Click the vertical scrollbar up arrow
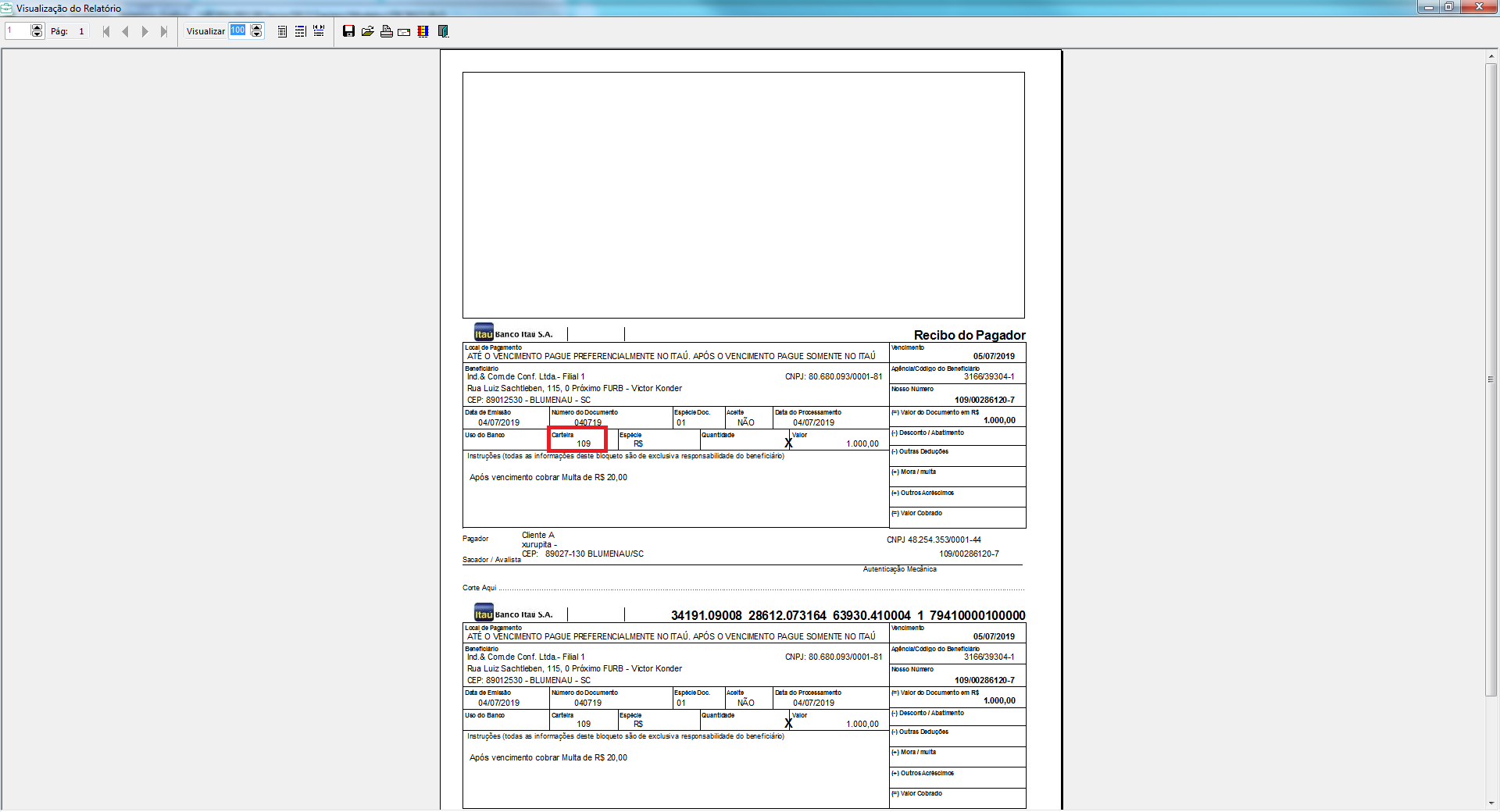Viewport: 1500px width, 812px height. pos(1491,56)
